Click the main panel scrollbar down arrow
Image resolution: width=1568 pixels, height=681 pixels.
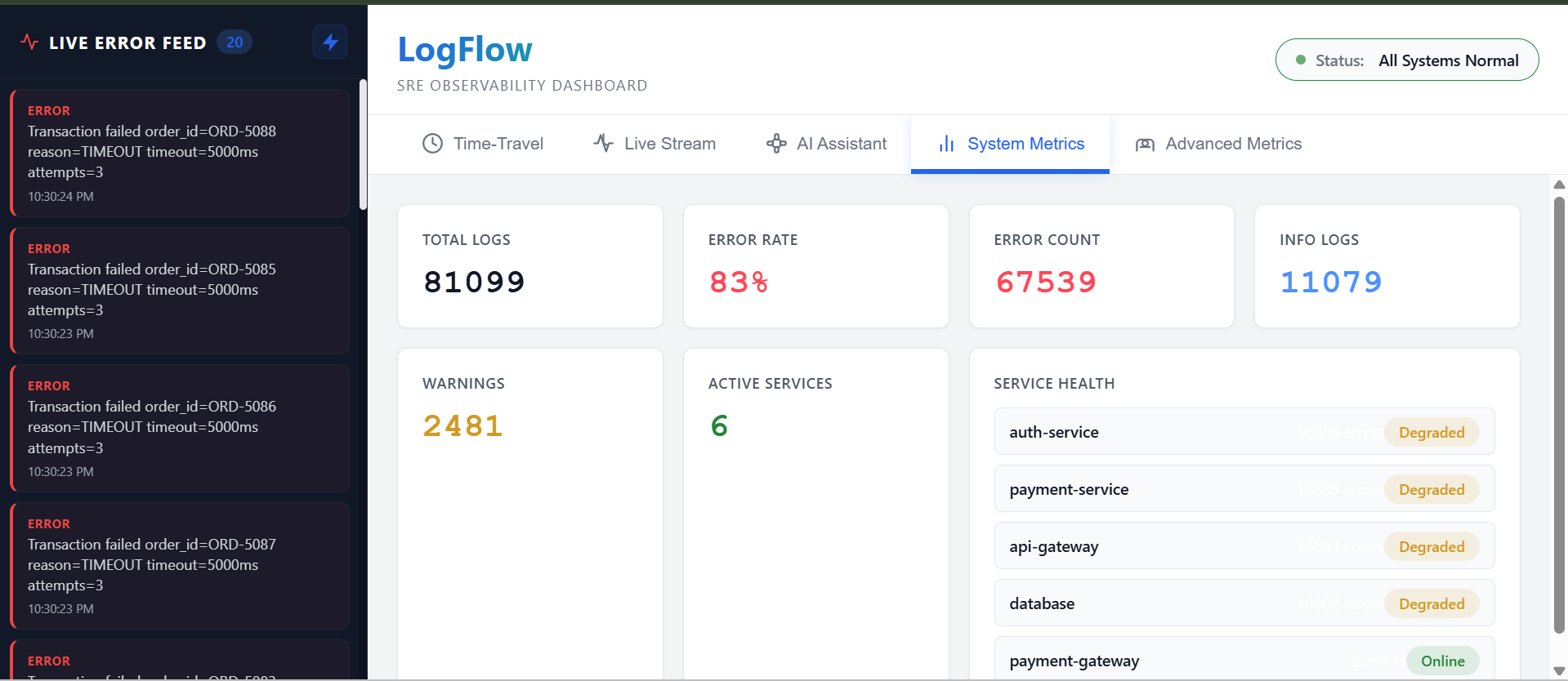coord(1559,671)
